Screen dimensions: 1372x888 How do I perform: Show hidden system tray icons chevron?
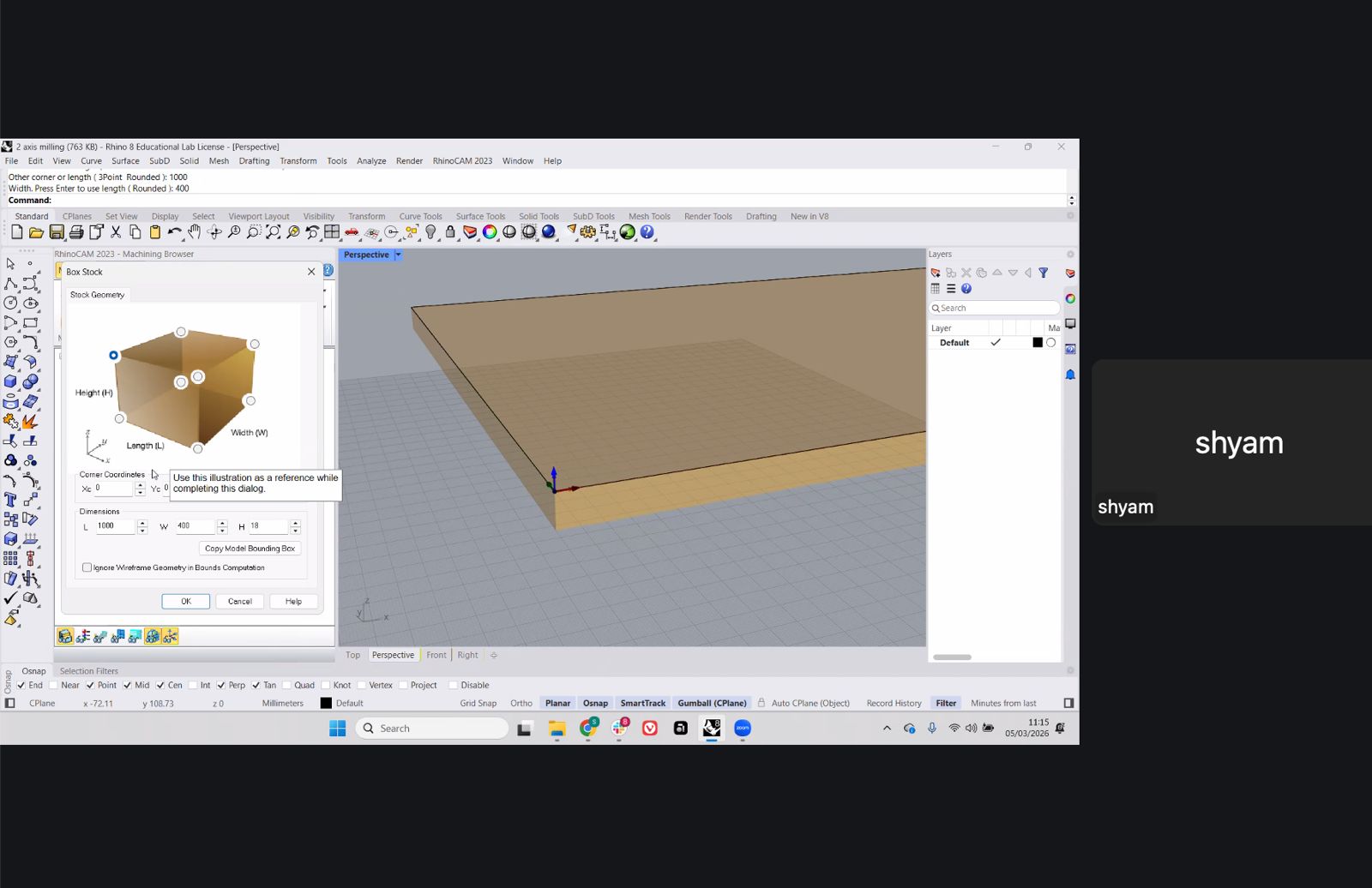887,729
